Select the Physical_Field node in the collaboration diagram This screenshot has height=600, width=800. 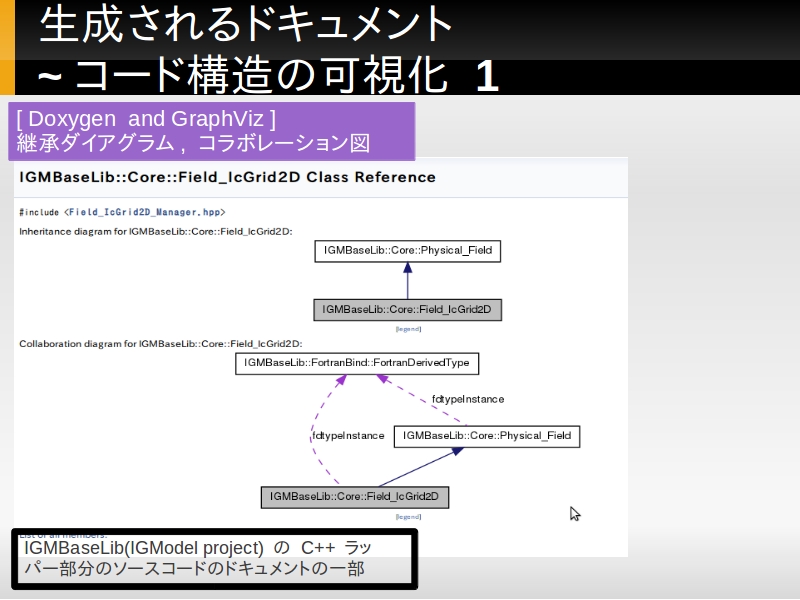[x=487, y=436]
